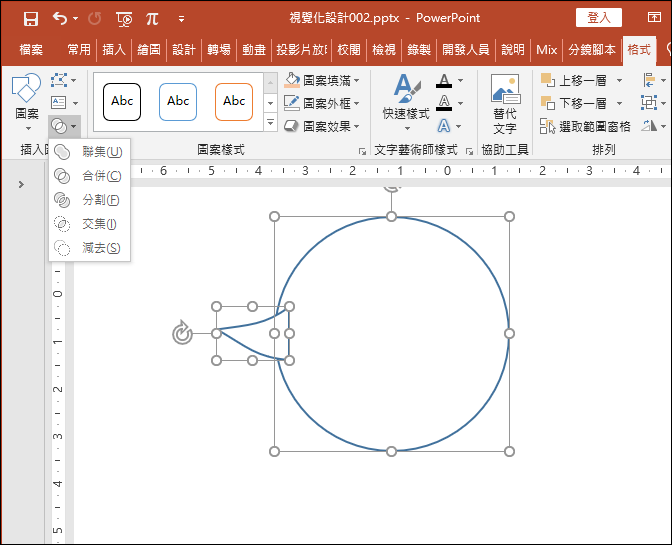The image size is (672, 545).
Task: Open the 檢視 tab
Action: coord(384,50)
